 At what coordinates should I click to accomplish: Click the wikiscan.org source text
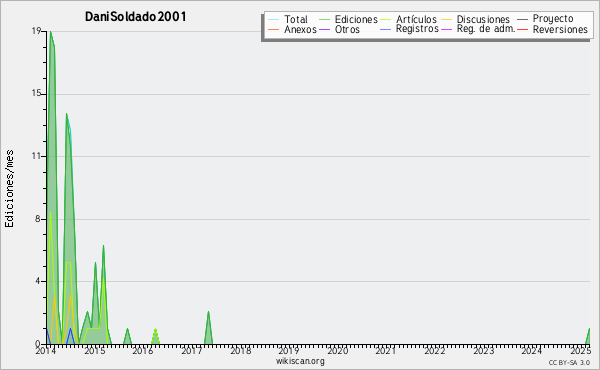coord(300,361)
